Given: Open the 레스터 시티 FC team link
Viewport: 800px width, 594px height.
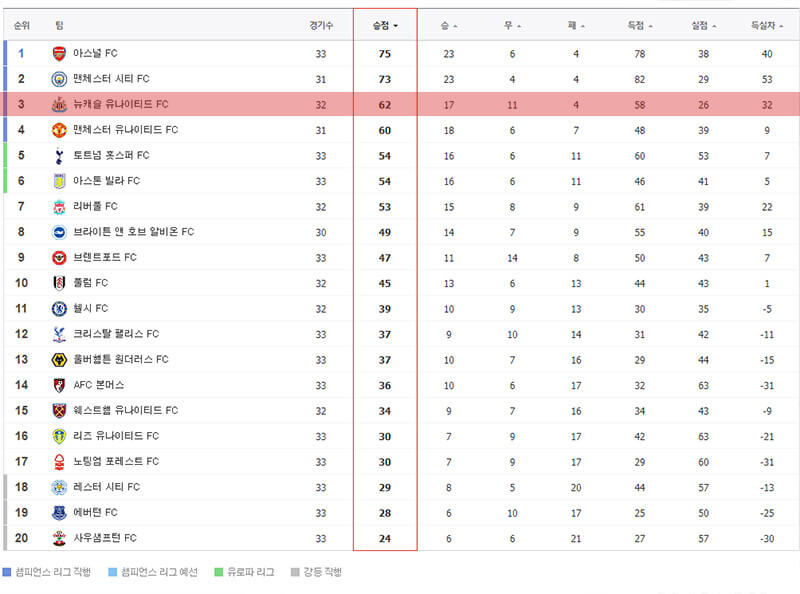Looking at the screenshot, I should (x=106, y=487).
